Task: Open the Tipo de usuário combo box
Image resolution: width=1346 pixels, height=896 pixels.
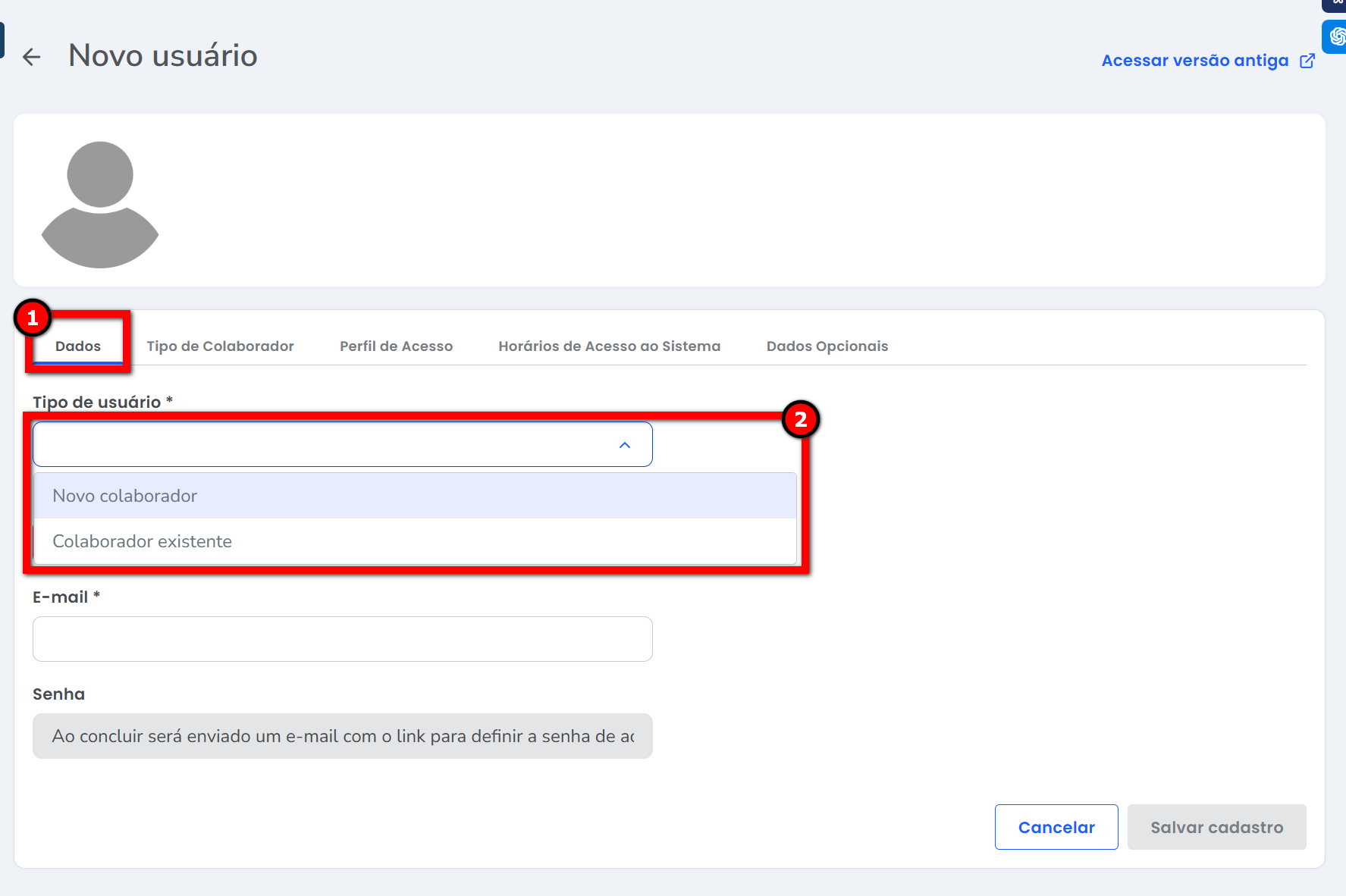Action: [x=326, y=445]
